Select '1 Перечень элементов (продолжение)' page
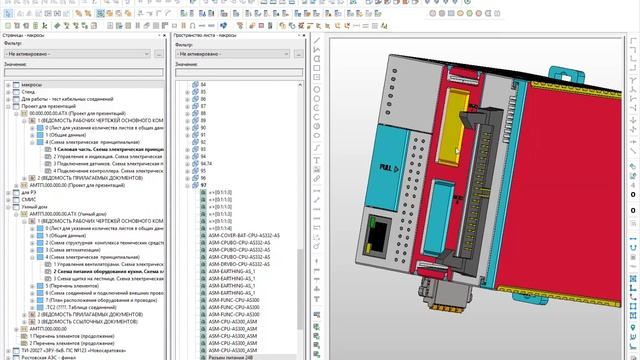 [72, 336]
